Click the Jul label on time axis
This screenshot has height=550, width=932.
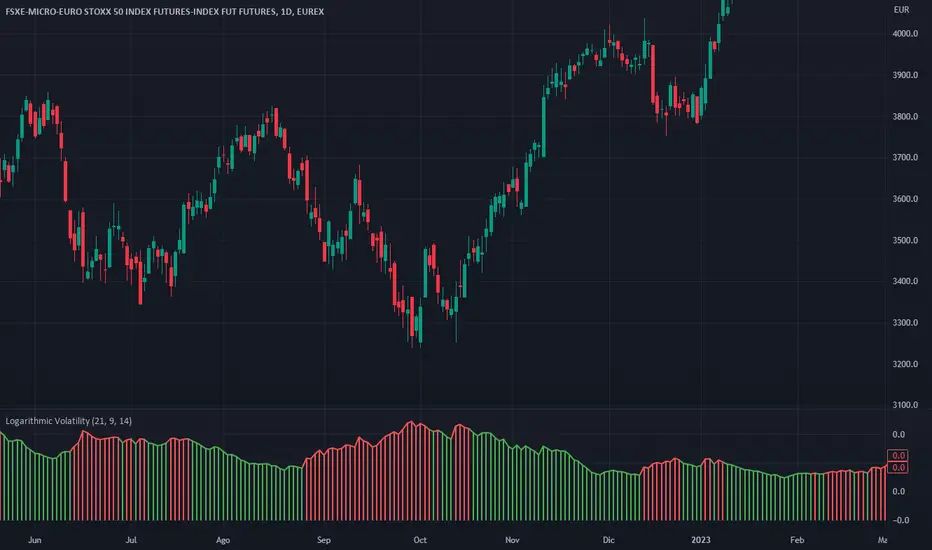(131, 540)
